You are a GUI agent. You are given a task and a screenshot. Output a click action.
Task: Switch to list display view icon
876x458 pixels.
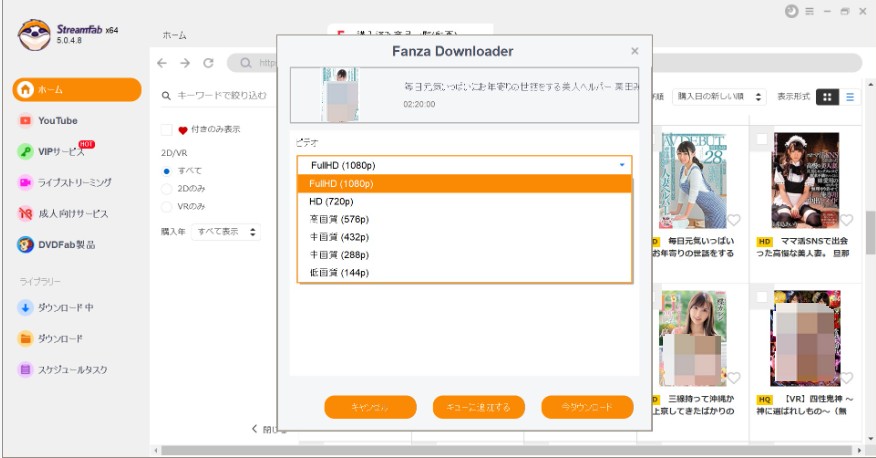[x=850, y=97]
